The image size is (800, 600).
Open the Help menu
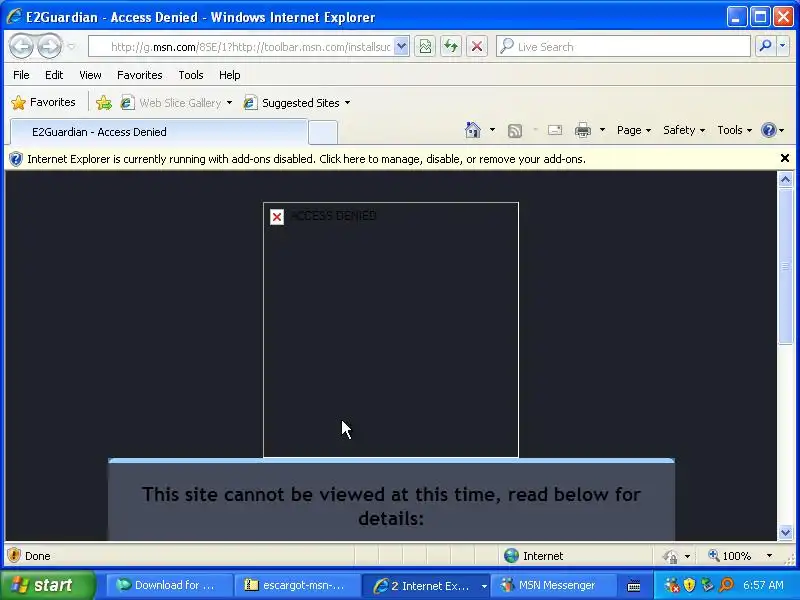[x=230, y=75]
